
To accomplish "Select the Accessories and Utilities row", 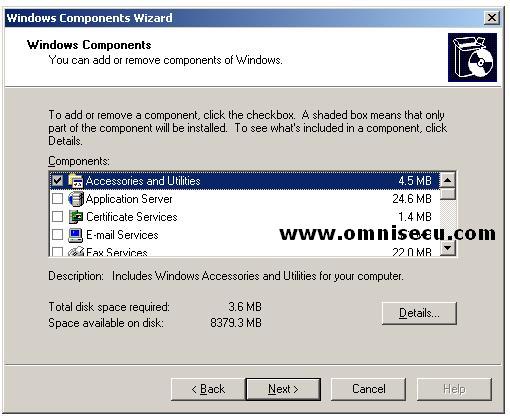I will (245, 181).
